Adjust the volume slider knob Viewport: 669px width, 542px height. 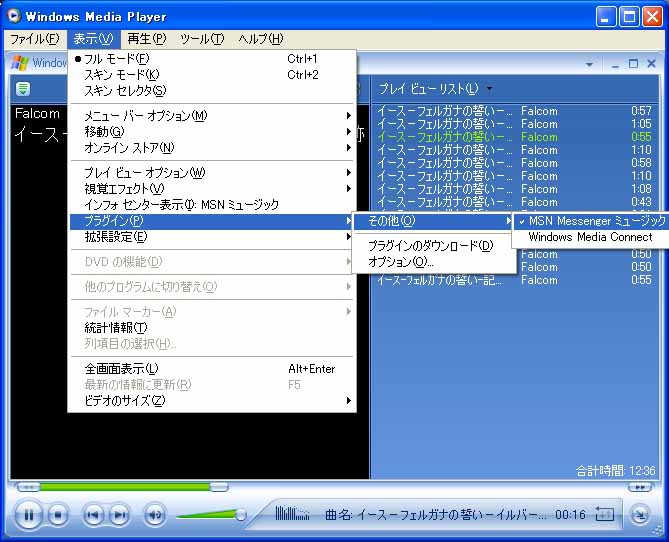point(241,515)
